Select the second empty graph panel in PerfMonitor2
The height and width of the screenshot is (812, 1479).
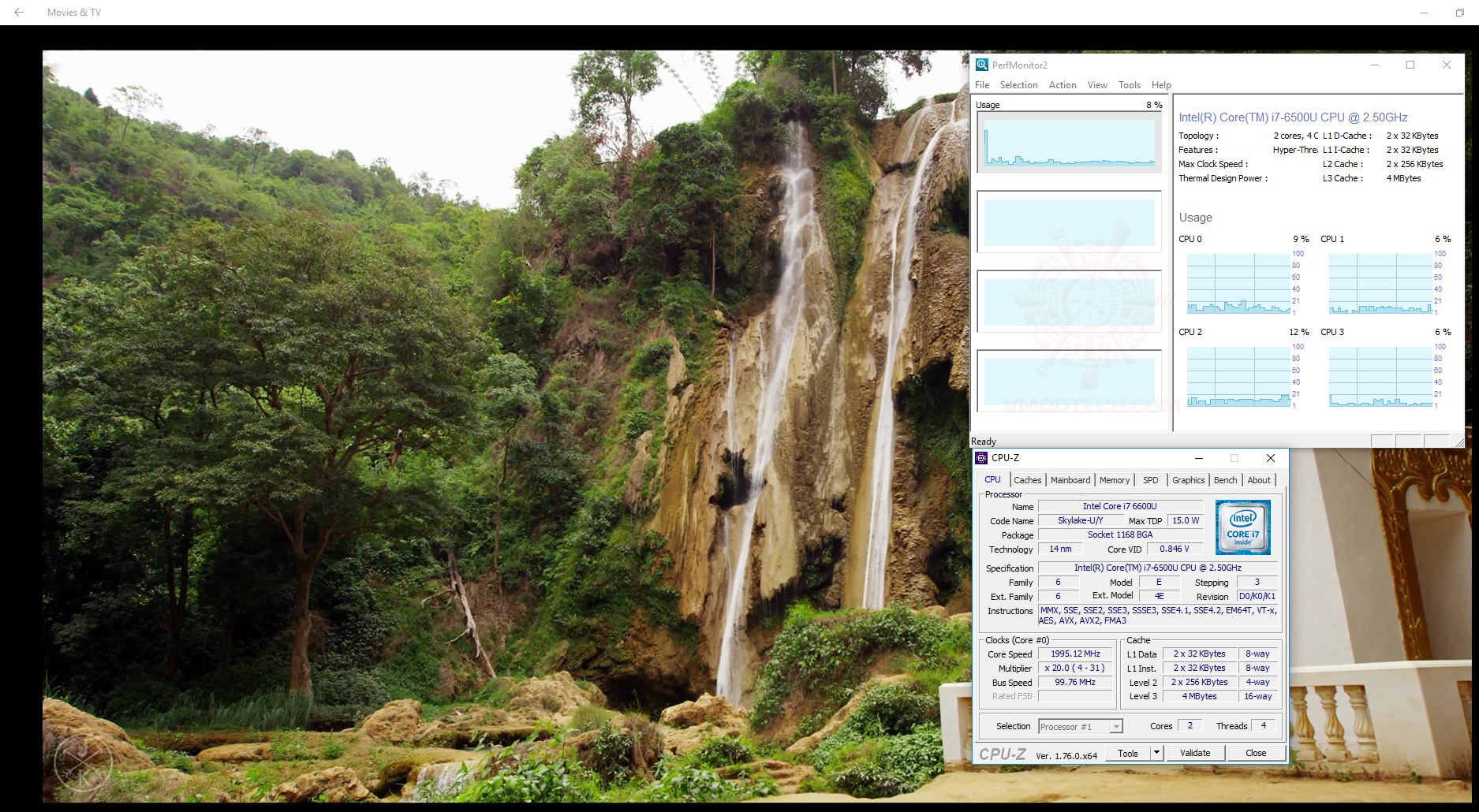[1069, 222]
